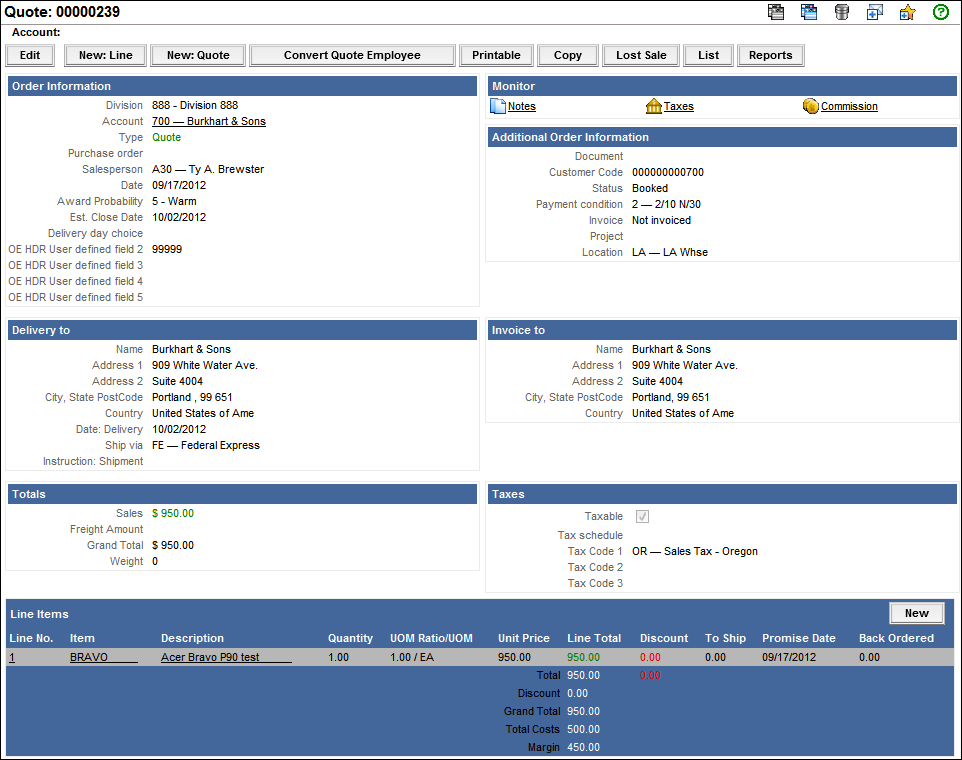
Task: Open Taxes in the Monitor panel
Action: point(678,106)
